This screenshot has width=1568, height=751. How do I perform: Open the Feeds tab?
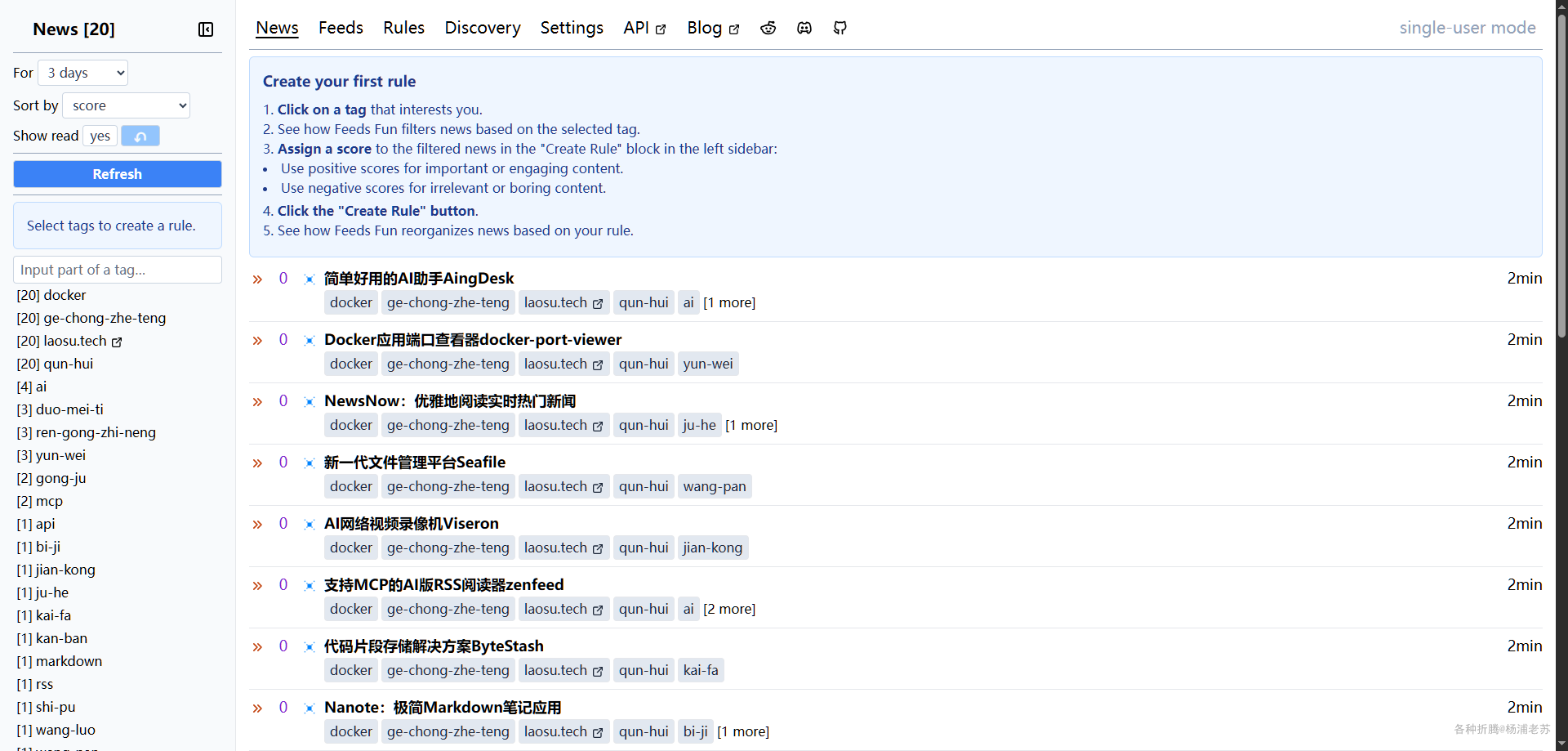pyautogui.click(x=341, y=28)
